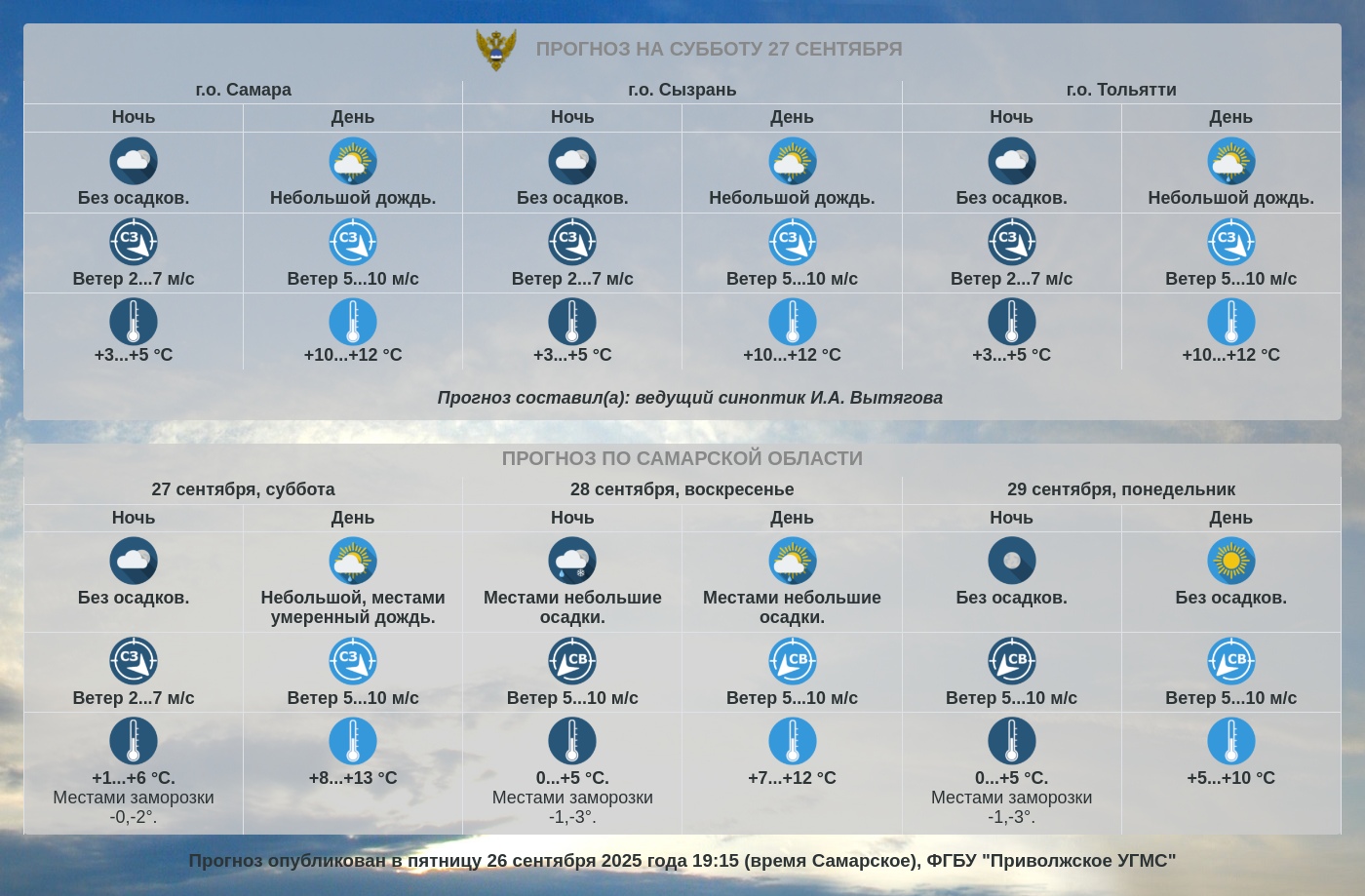This screenshot has width=1365, height=896.
Task: Click Samara 'Ночь' column label
Action: tap(134, 117)
